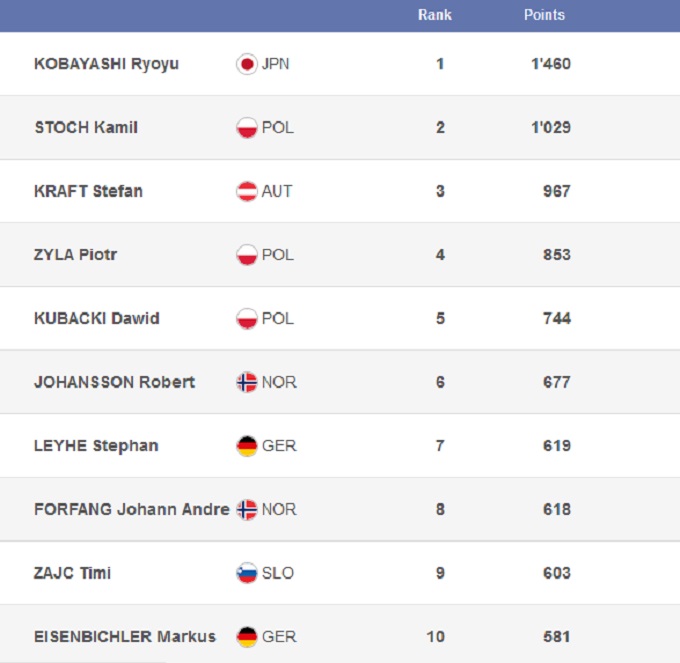This screenshot has height=663, width=680.
Task: Open EISENBICHLER Markus athlete link
Action: coord(125,636)
